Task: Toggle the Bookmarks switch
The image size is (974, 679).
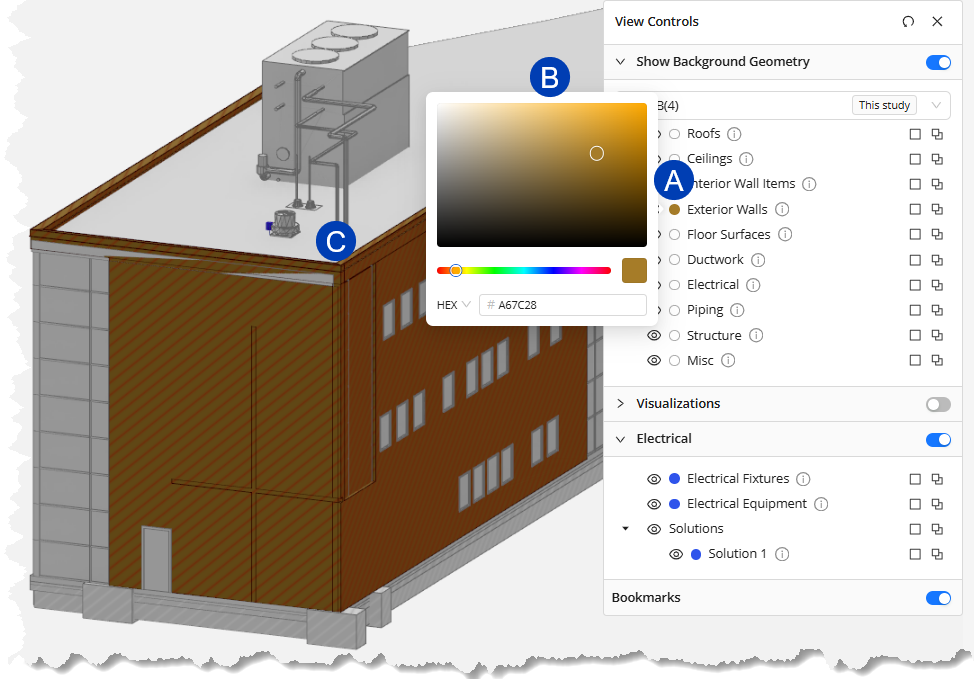Action: coord(938,598)
